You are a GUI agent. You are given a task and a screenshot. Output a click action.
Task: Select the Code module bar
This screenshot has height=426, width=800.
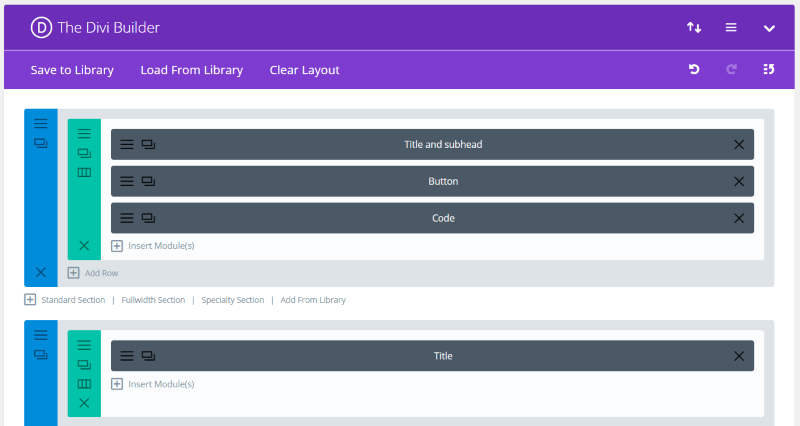(433, 218)
